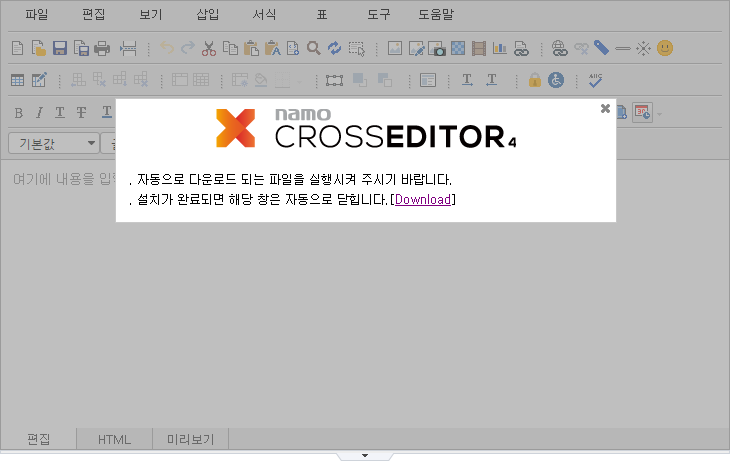Insert a horizontal line icon
This screenshot has height=461, width=730.
(x=622, y=48)
